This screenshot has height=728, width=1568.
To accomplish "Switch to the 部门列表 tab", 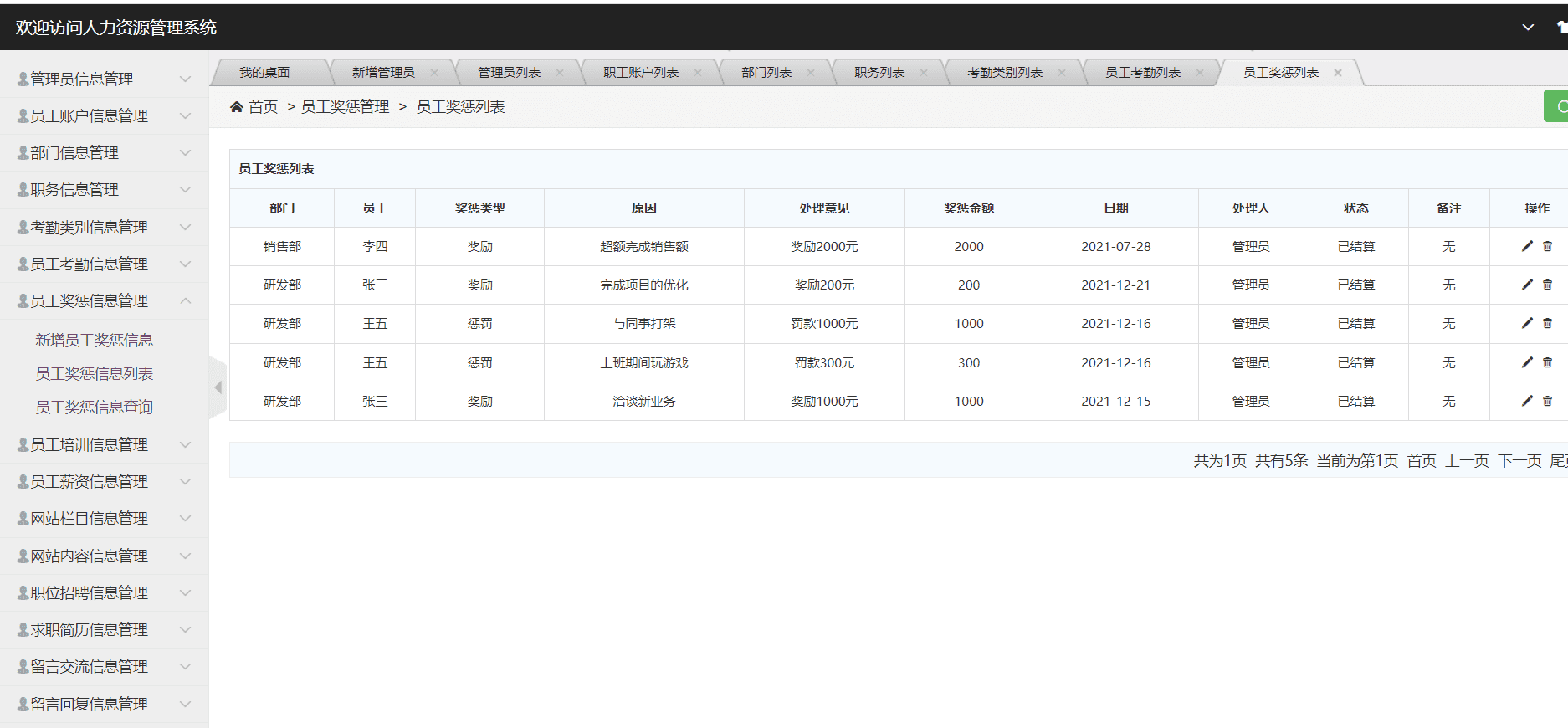I will tap(766, 73).
